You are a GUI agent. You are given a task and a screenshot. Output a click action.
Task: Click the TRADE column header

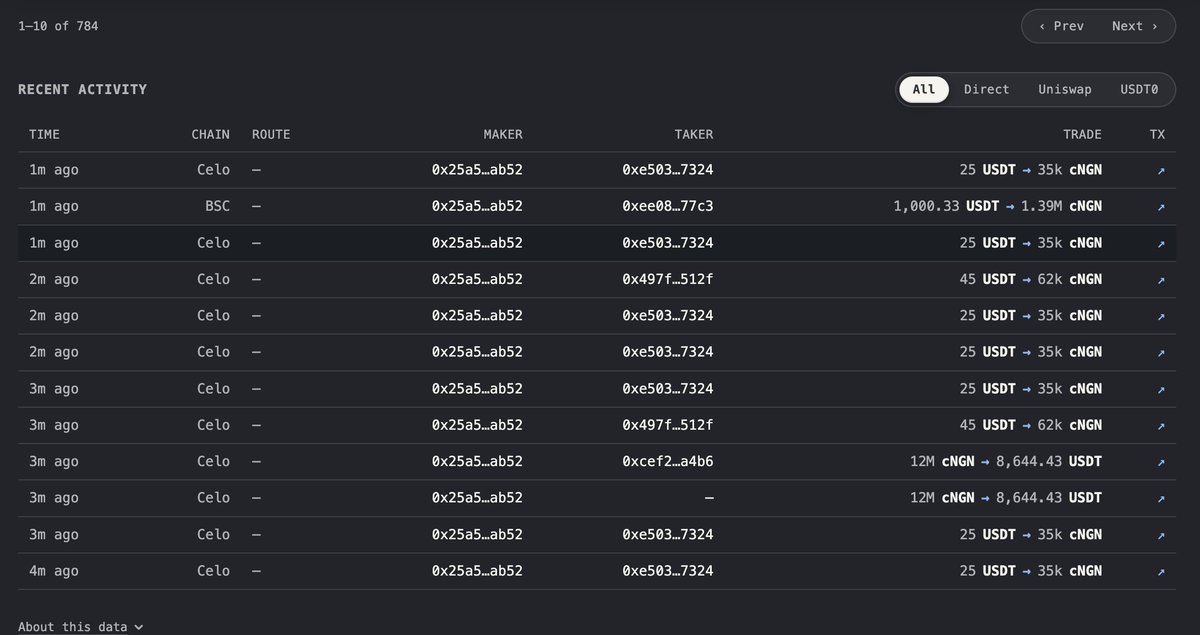(x=1082, y=134)
